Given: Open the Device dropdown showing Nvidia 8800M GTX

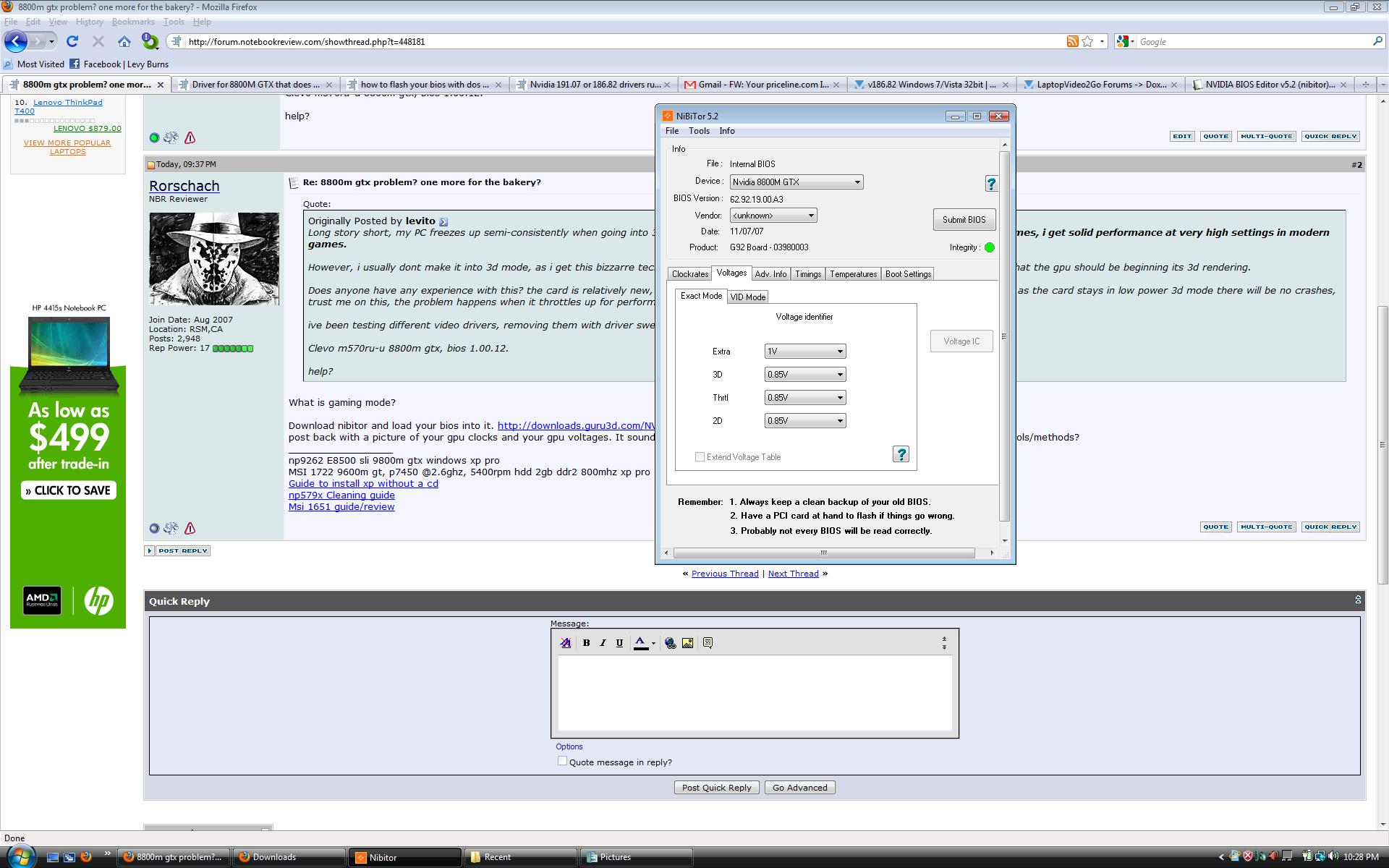Looking at the screenshot, I should tap(796, 182).
